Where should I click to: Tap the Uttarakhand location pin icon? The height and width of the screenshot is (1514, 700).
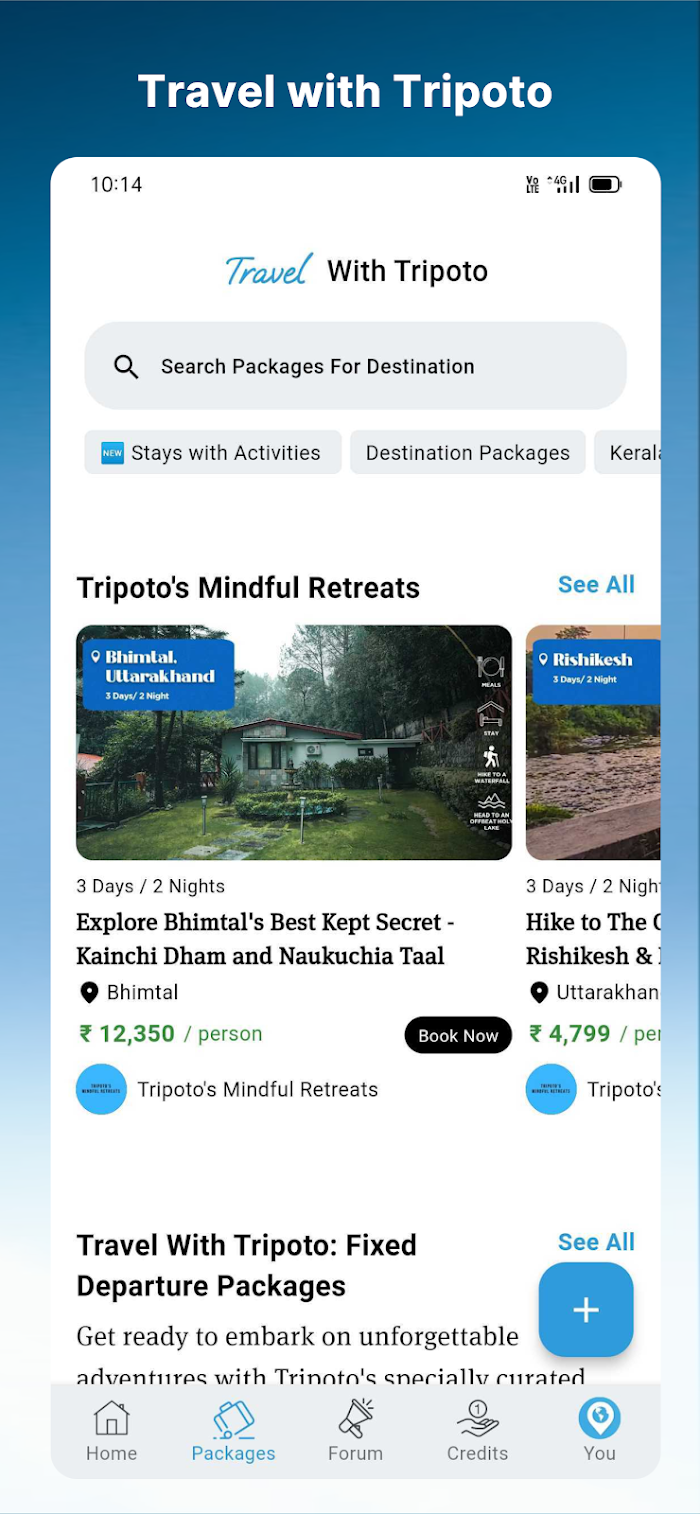coord(539,992)
